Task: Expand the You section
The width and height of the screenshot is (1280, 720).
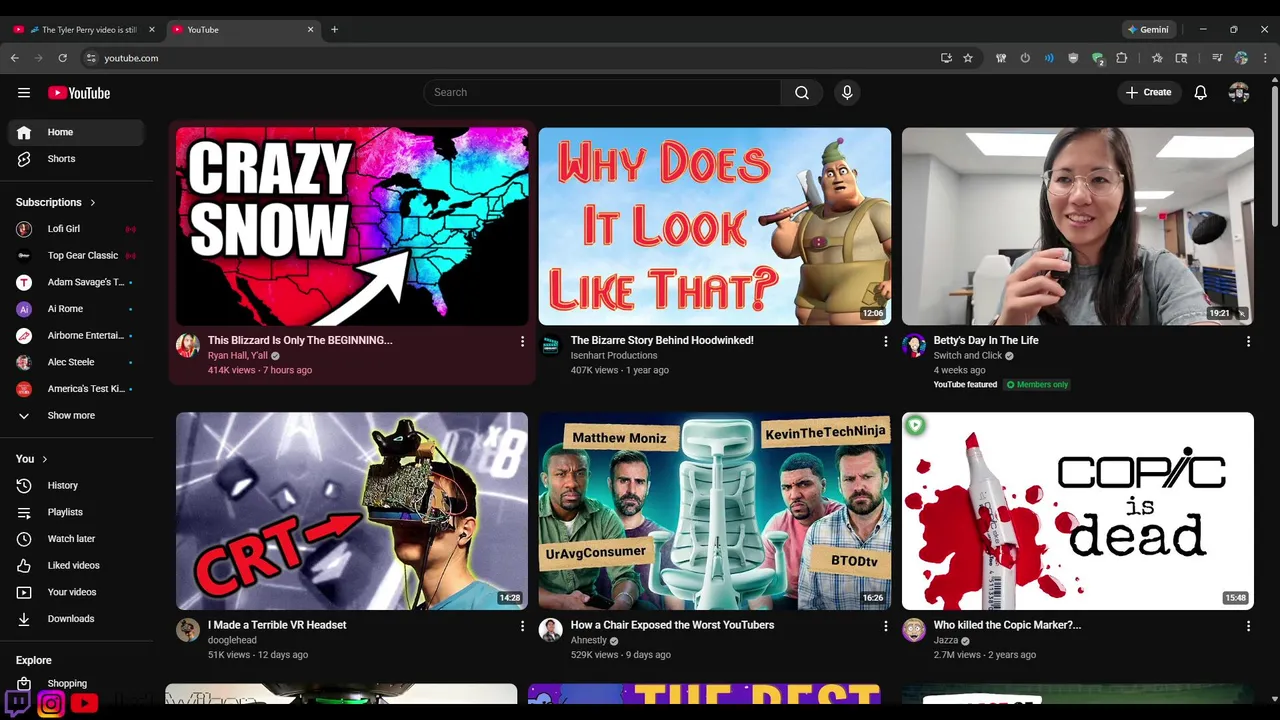Action: 32,459
